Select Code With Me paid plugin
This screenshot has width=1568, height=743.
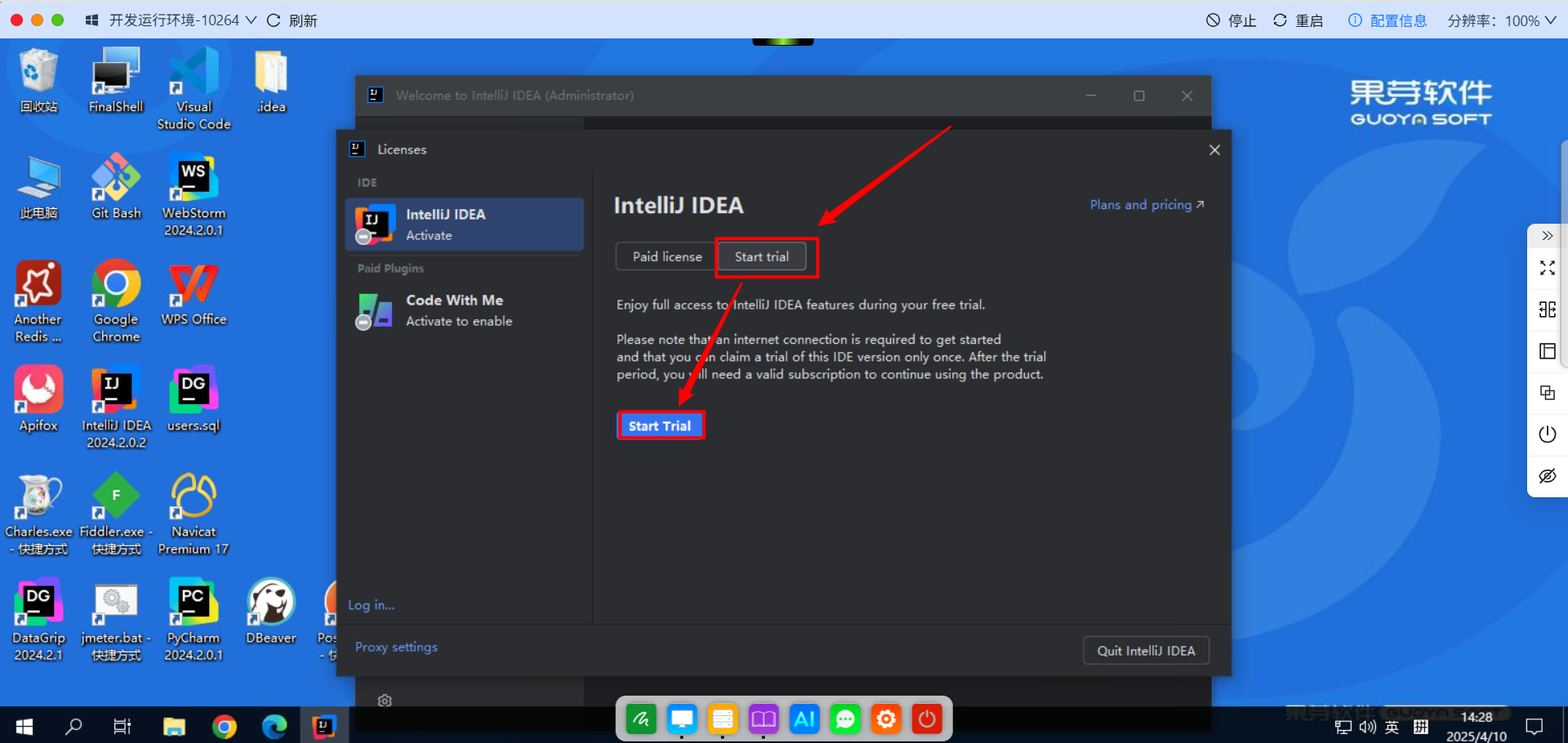pos(464,310)
